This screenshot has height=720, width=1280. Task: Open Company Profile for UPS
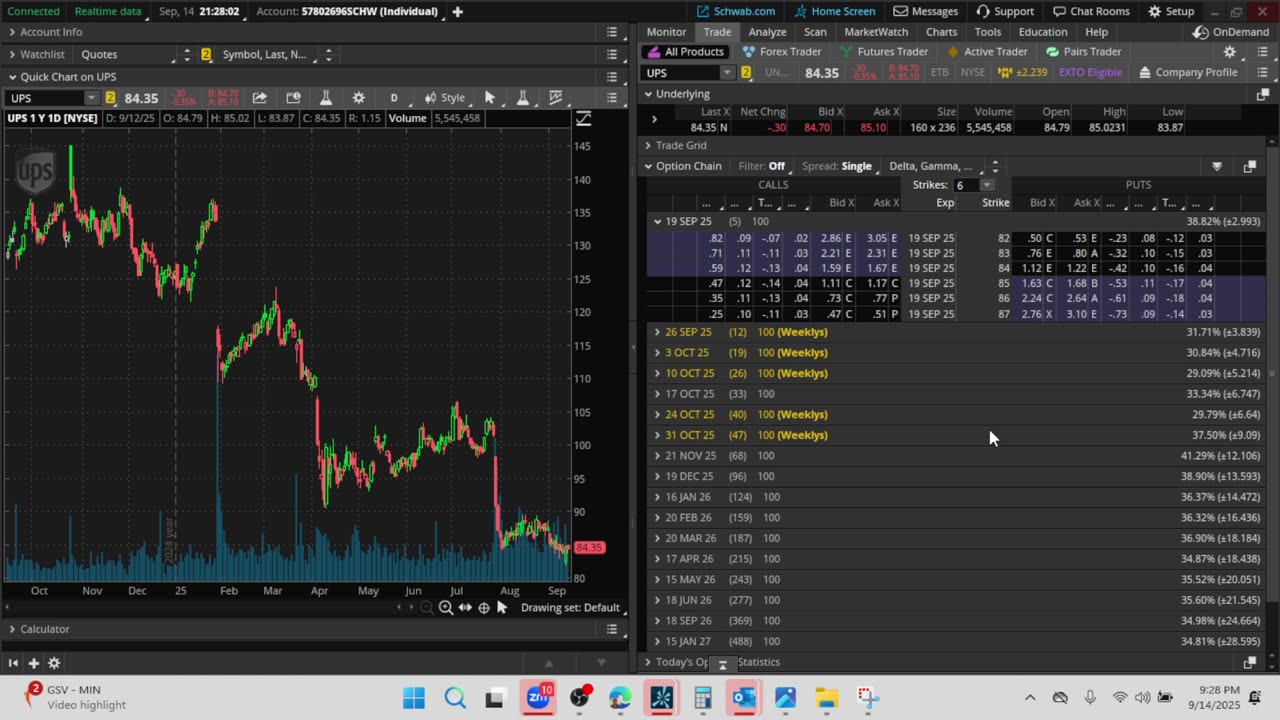(1188, 73)
